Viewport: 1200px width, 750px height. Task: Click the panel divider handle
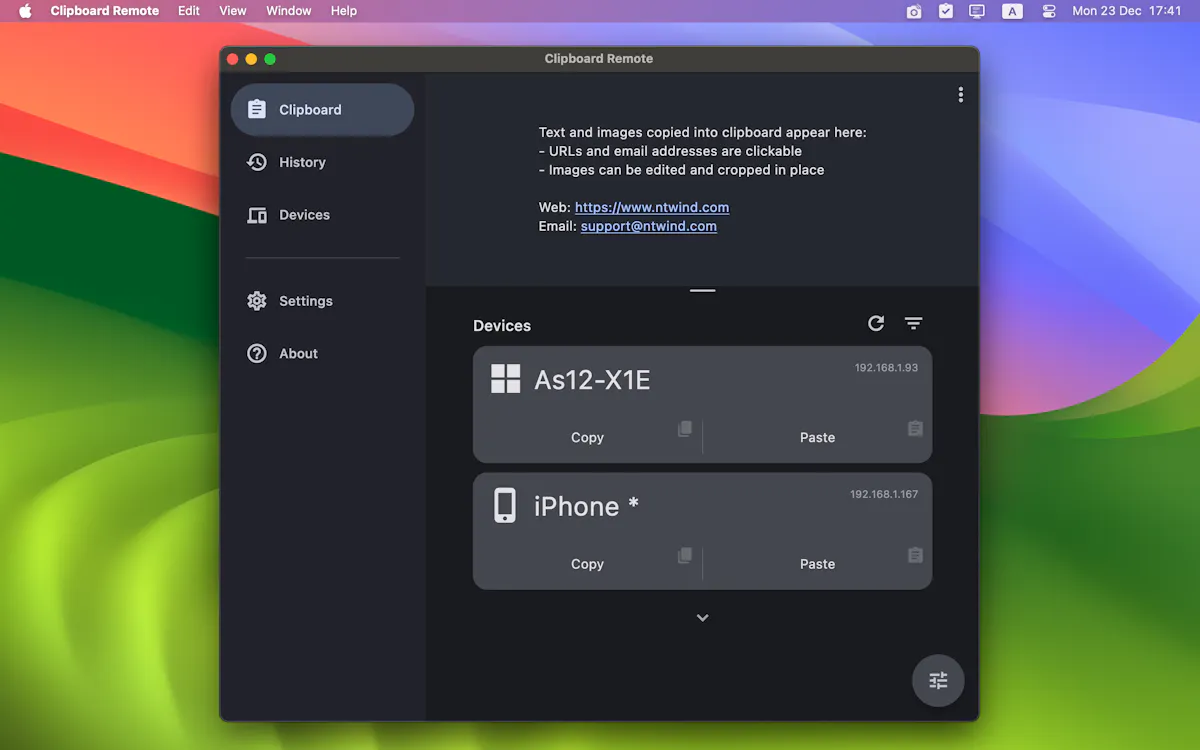[703, 290]
